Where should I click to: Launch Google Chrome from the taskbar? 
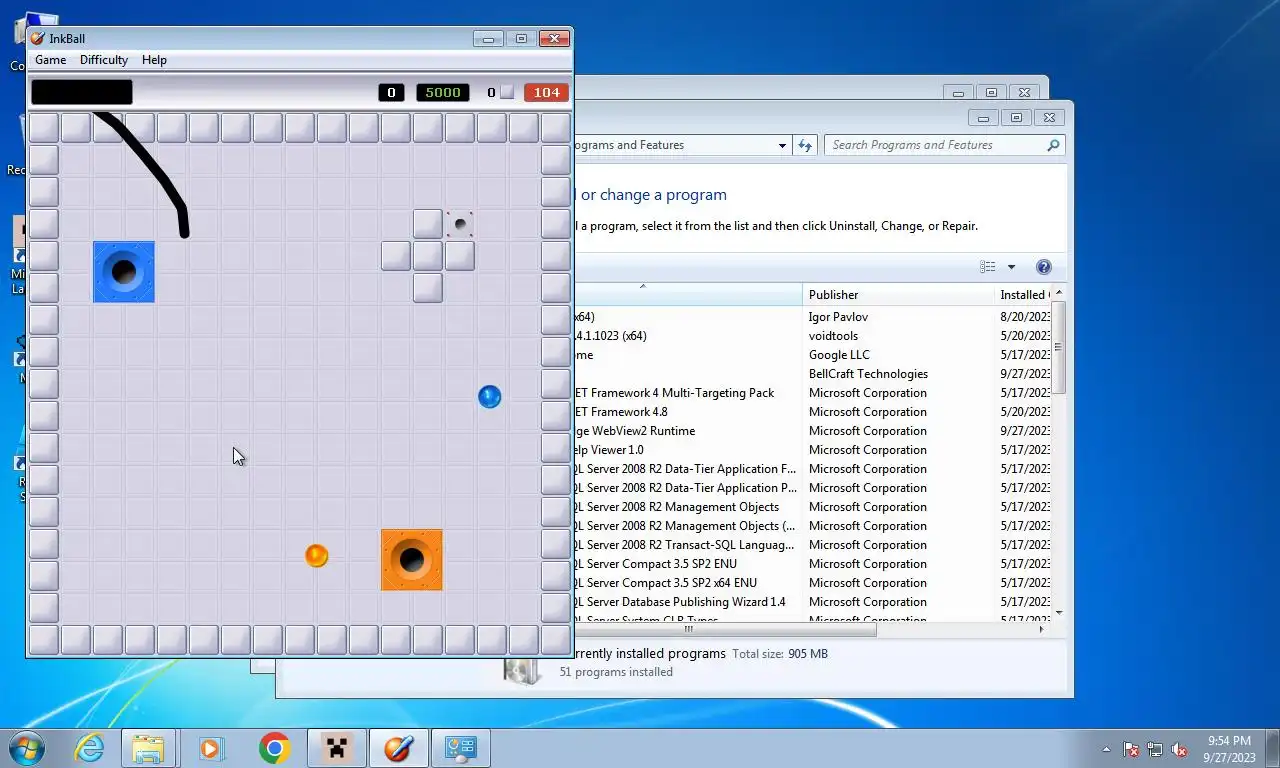[274, 748]
